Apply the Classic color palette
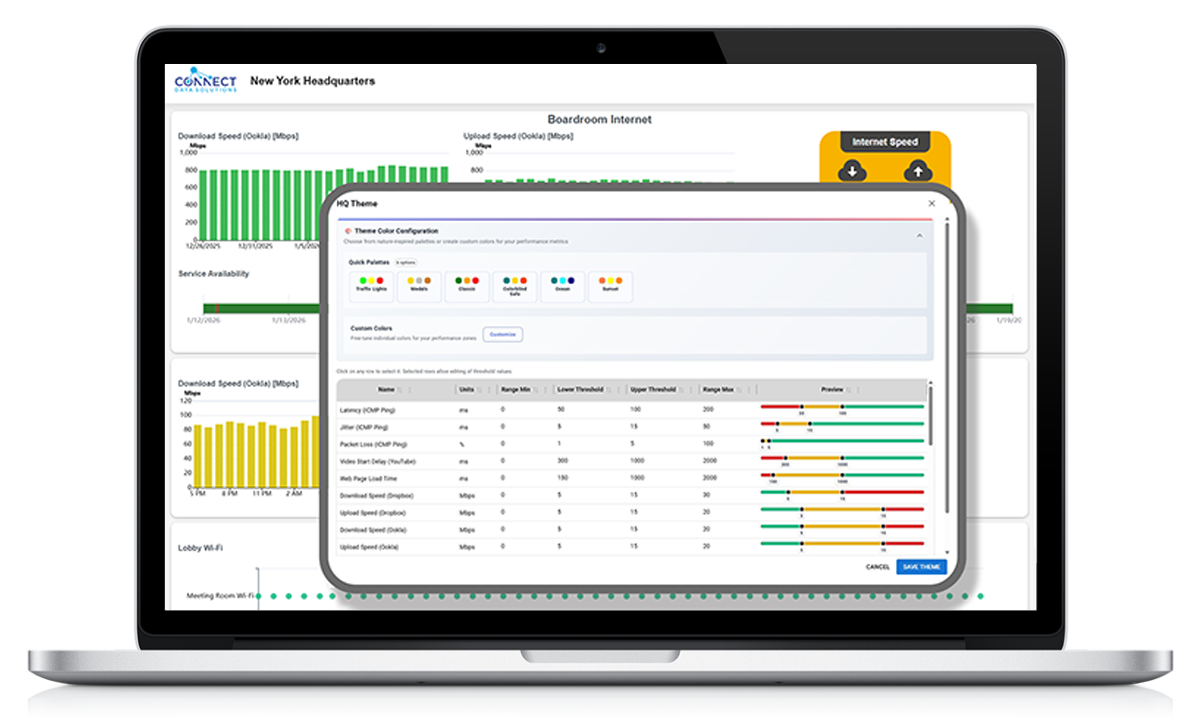Image resolution: width=1200 pixels, height=720 pixels. pyautogui.click(x=467, y=286)
